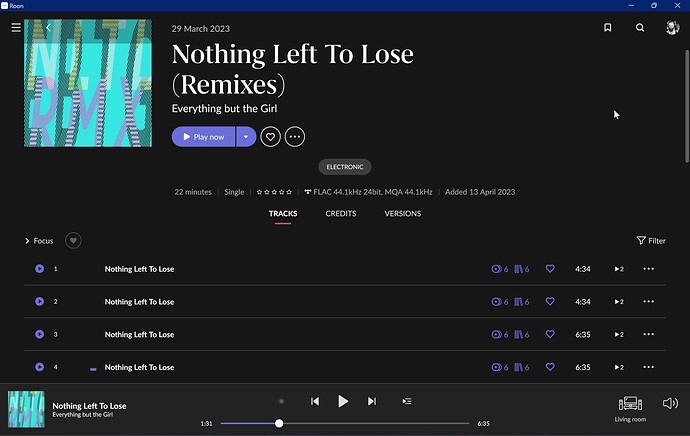Click the signal path dot indicator
The image size is (690, 436).
[282, 401]
